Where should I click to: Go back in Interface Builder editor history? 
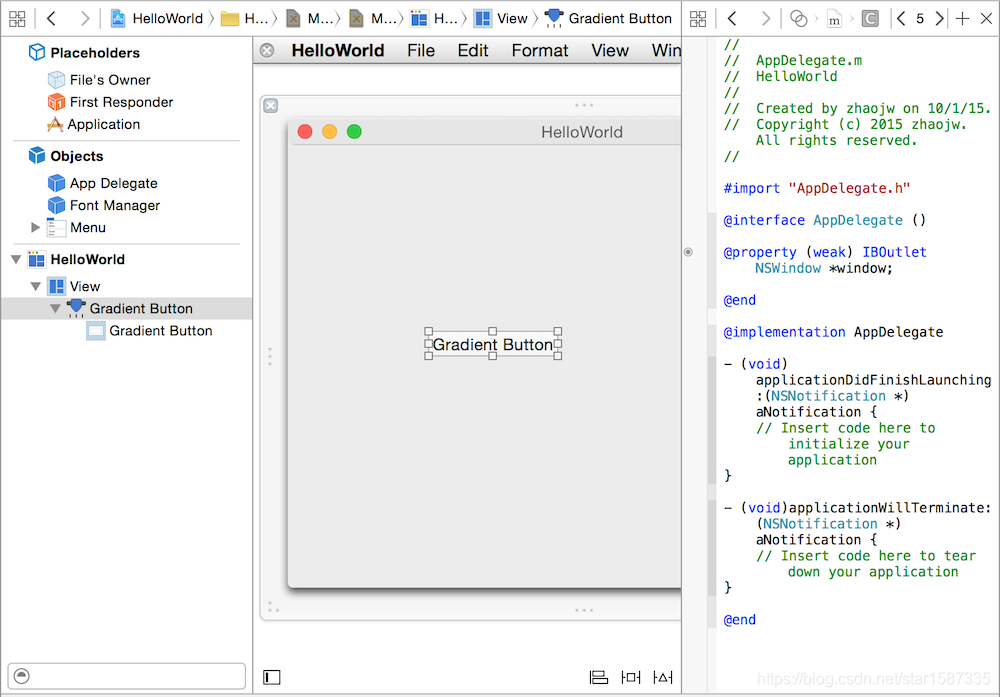(51, 19)
